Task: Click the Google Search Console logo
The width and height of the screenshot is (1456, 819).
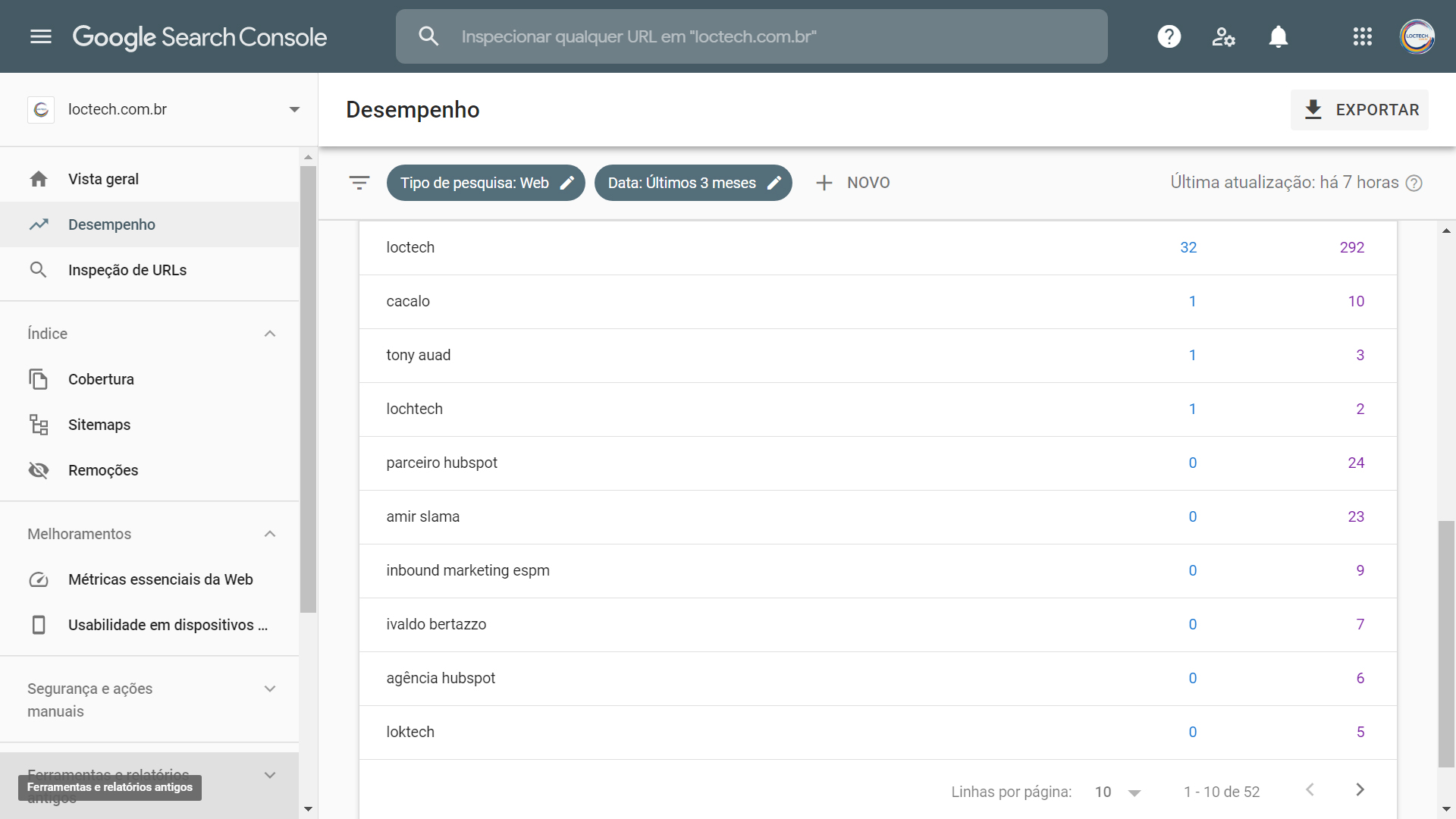Action: pyautogui.click(x=199, y=36)
